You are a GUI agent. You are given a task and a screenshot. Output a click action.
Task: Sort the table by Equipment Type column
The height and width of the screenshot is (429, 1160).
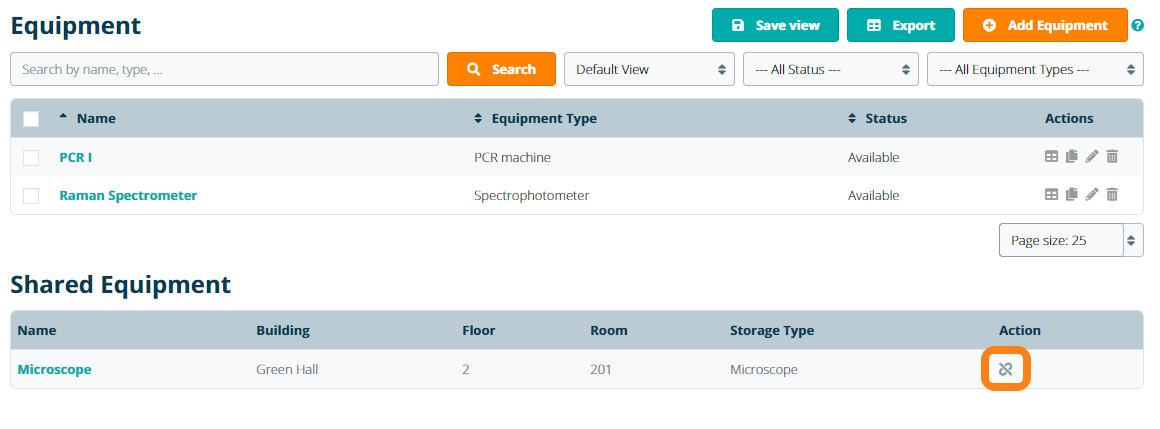pyautogui.click(x=535, y=119)
